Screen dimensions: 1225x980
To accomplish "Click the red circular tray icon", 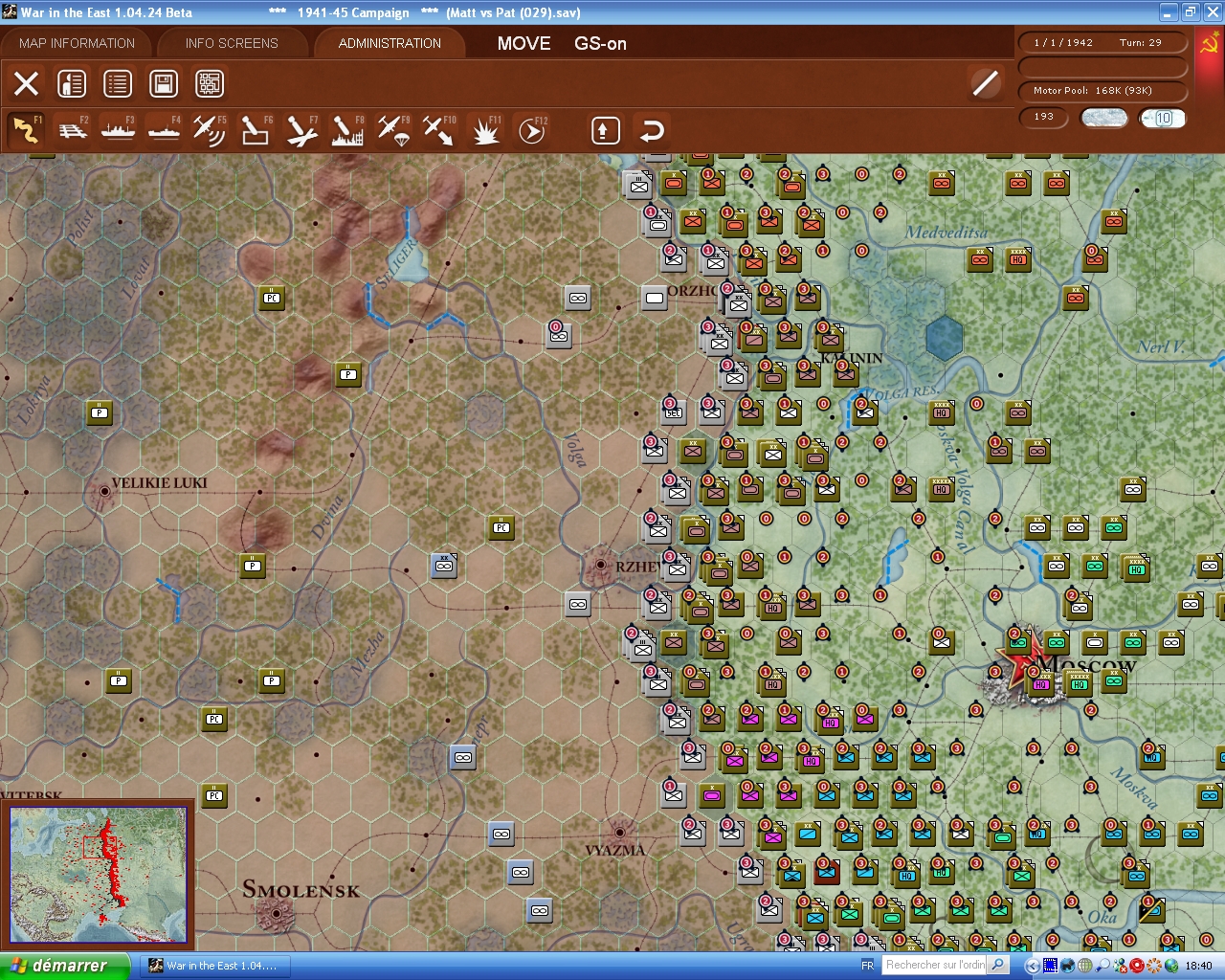I will tap(1137, 966).
